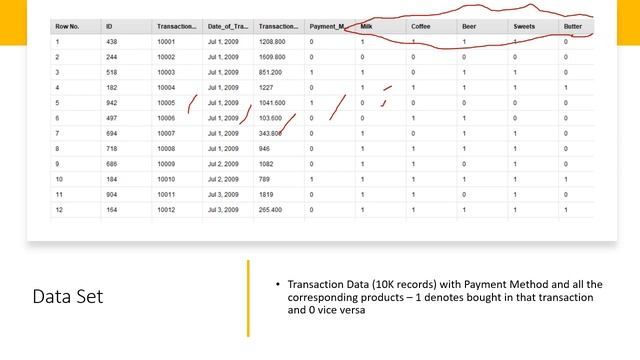The image size is (640, 360).
Task: Click transaction number '10005'
Action: (166, 103)
